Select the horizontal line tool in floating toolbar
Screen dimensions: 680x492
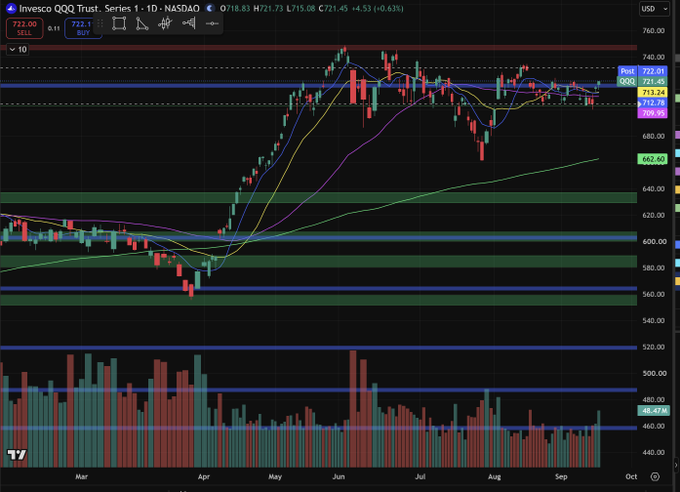click(212, 23)
